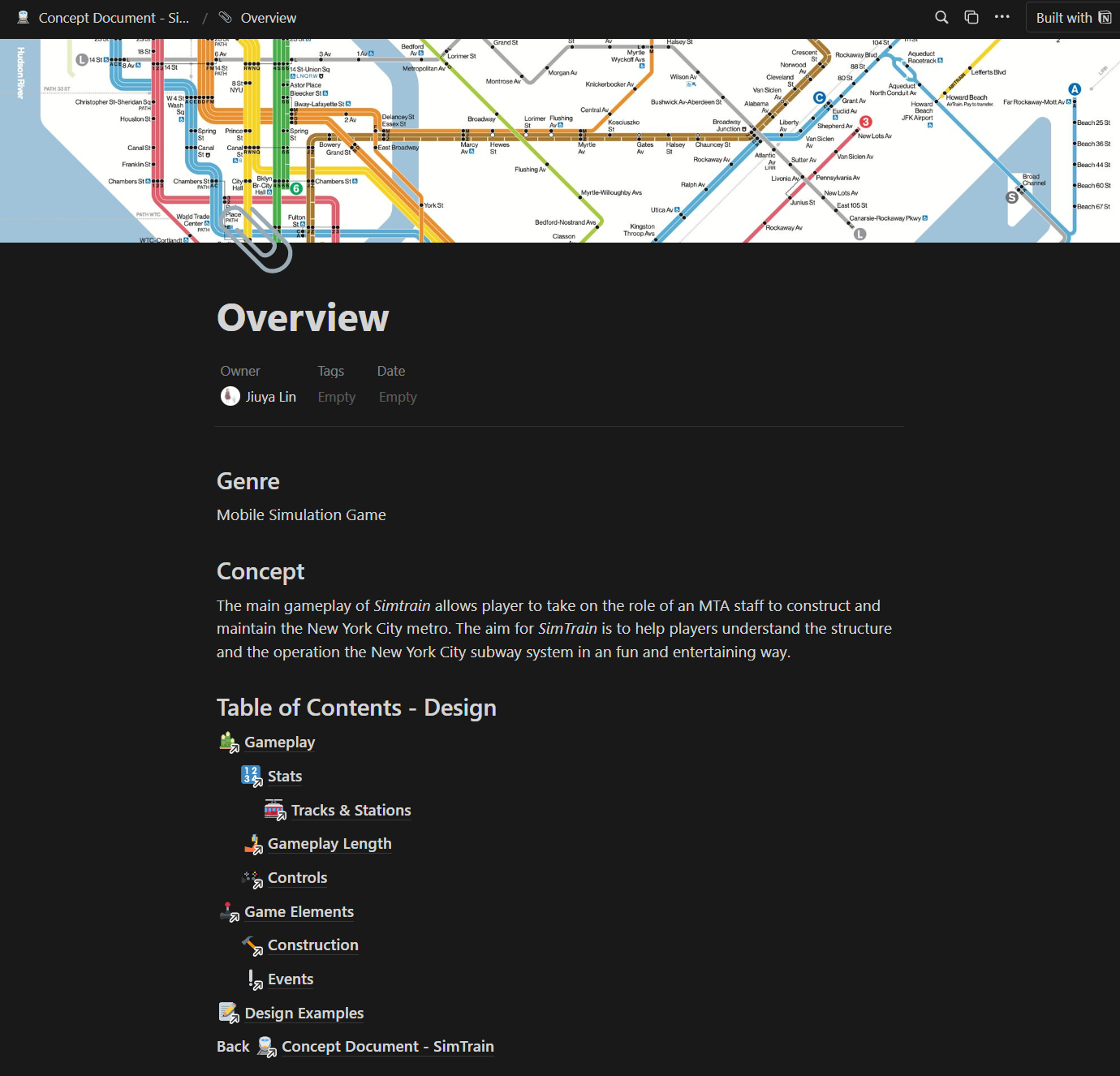The width and height of the screenshot is (1120, 1076).
Task: Open the Game Elements page link
Action: click(299, 912)
